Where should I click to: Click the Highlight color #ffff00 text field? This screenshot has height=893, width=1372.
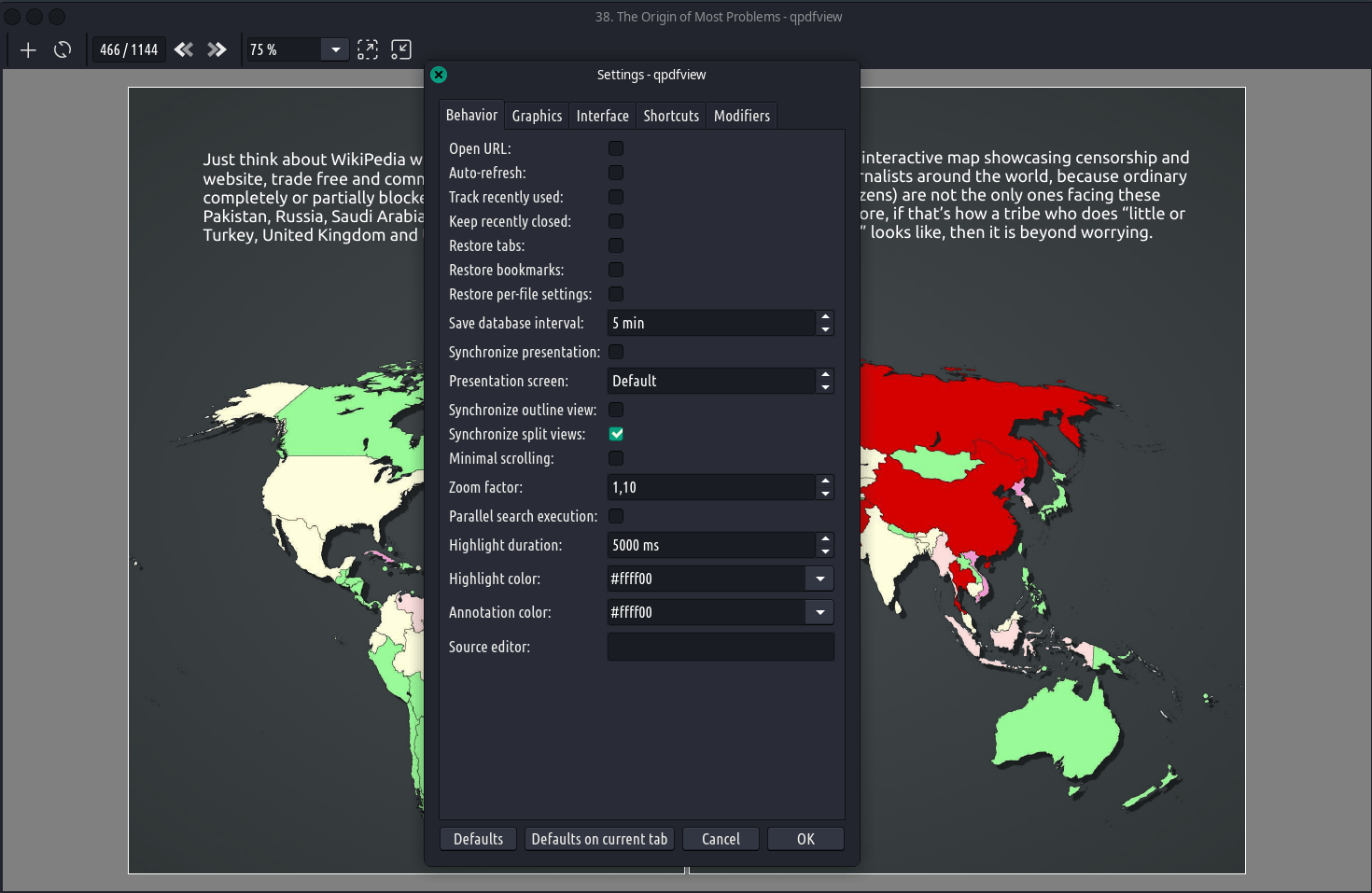click(x=707, y=579)
